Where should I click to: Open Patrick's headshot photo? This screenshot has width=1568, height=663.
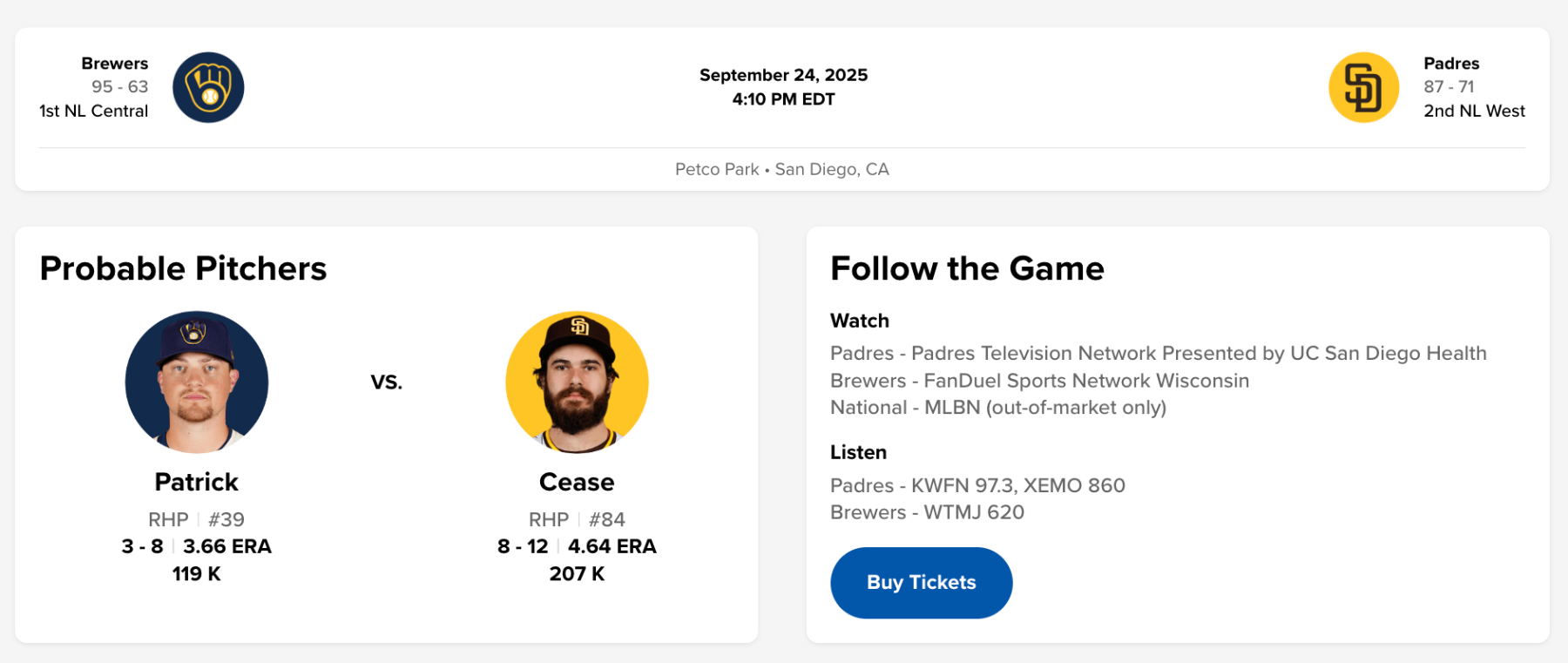point(197,382)
